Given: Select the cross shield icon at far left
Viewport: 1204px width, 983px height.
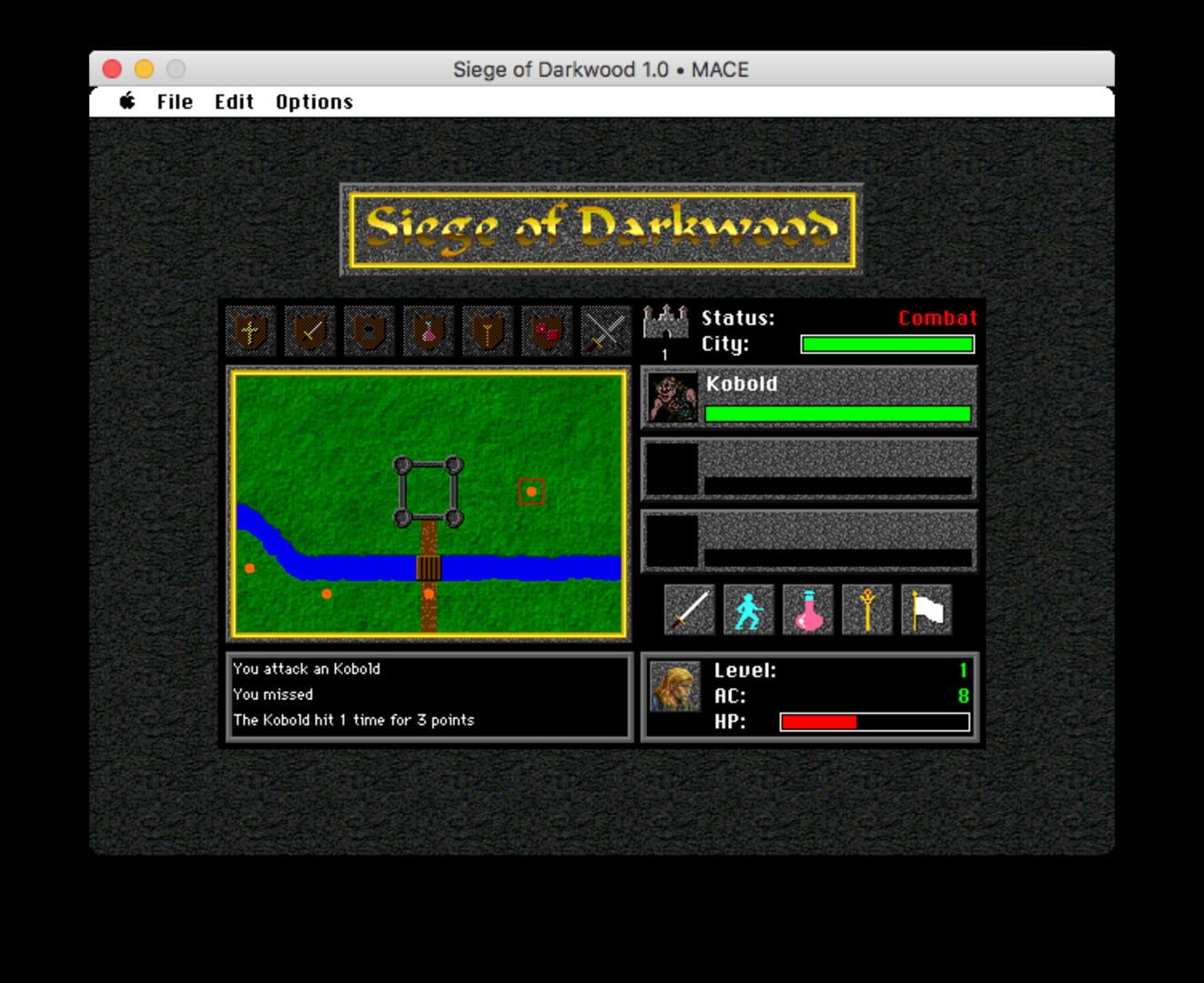Looking at the screenshot, I should pos(250,330).
